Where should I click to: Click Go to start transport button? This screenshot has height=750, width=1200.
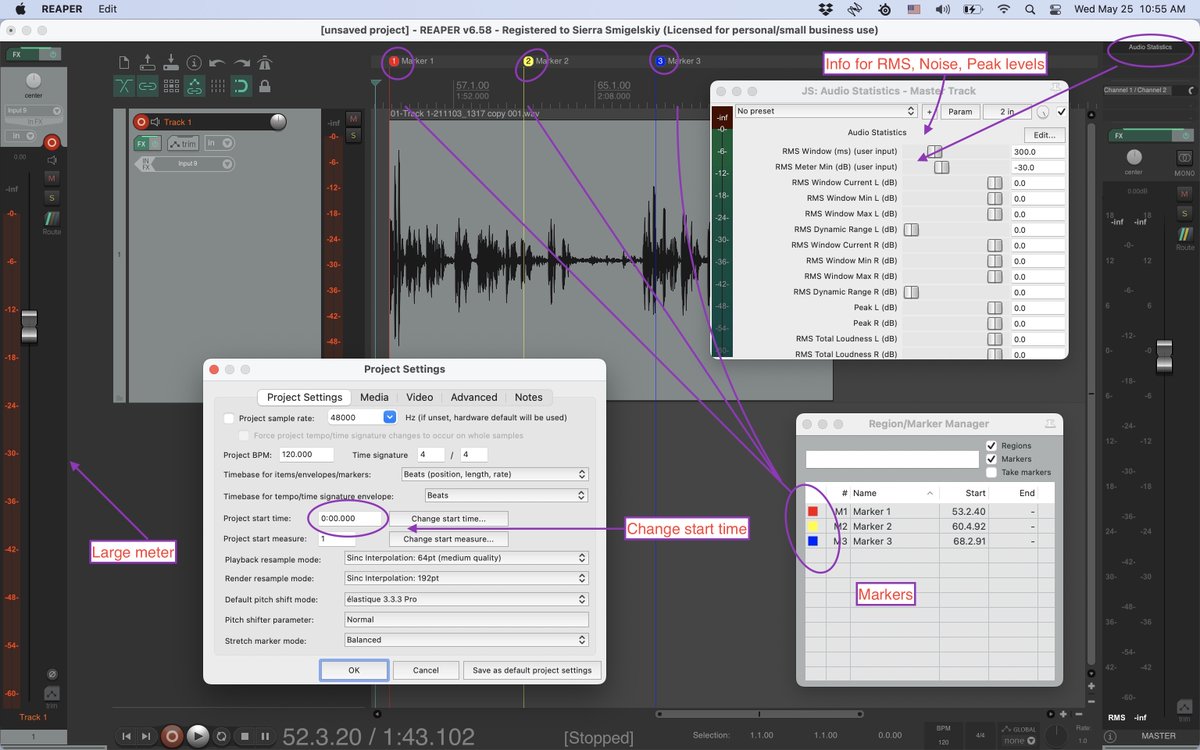click(x=127, y=736)
